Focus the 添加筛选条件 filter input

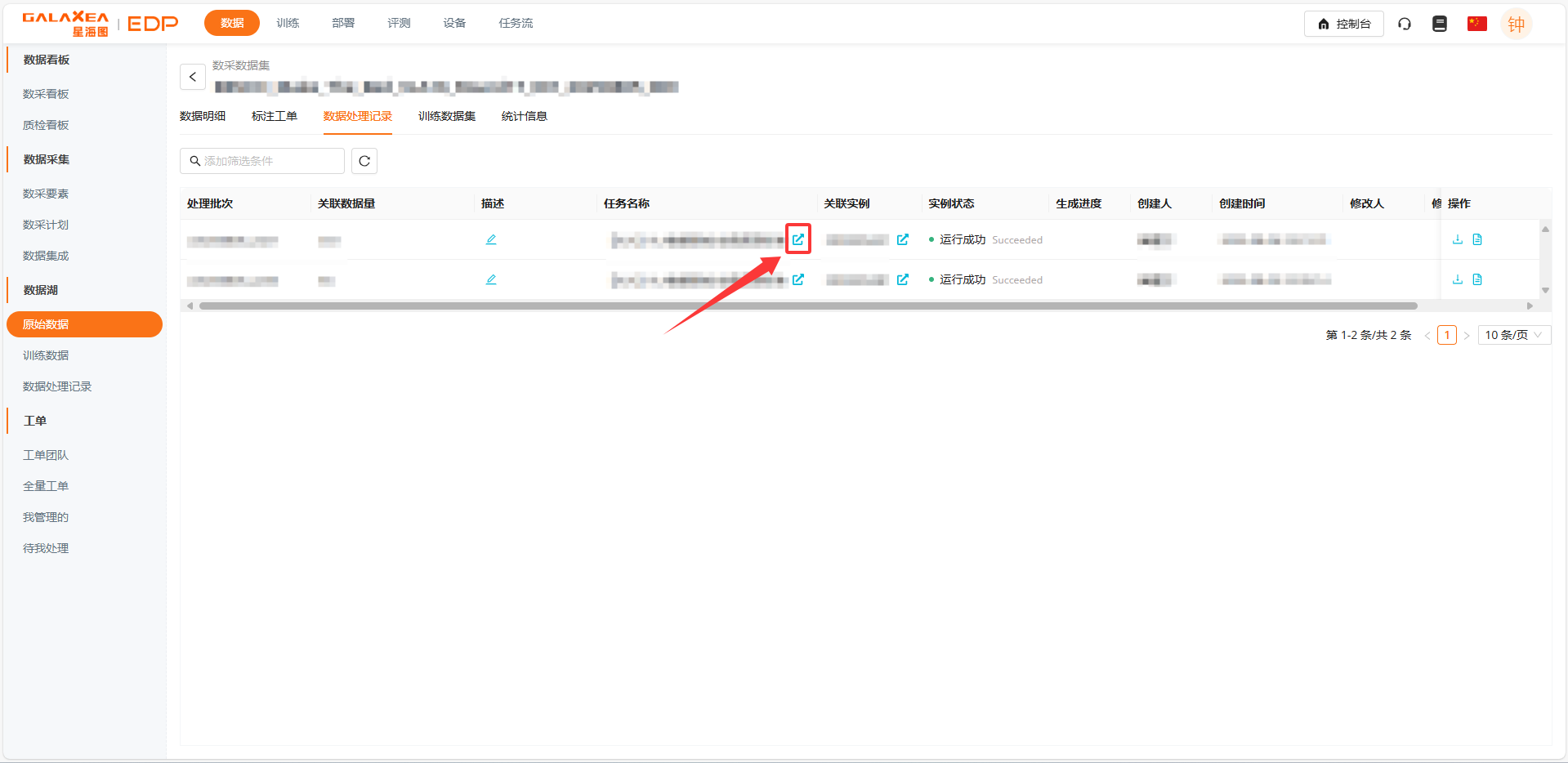click(x=270, y=161)
